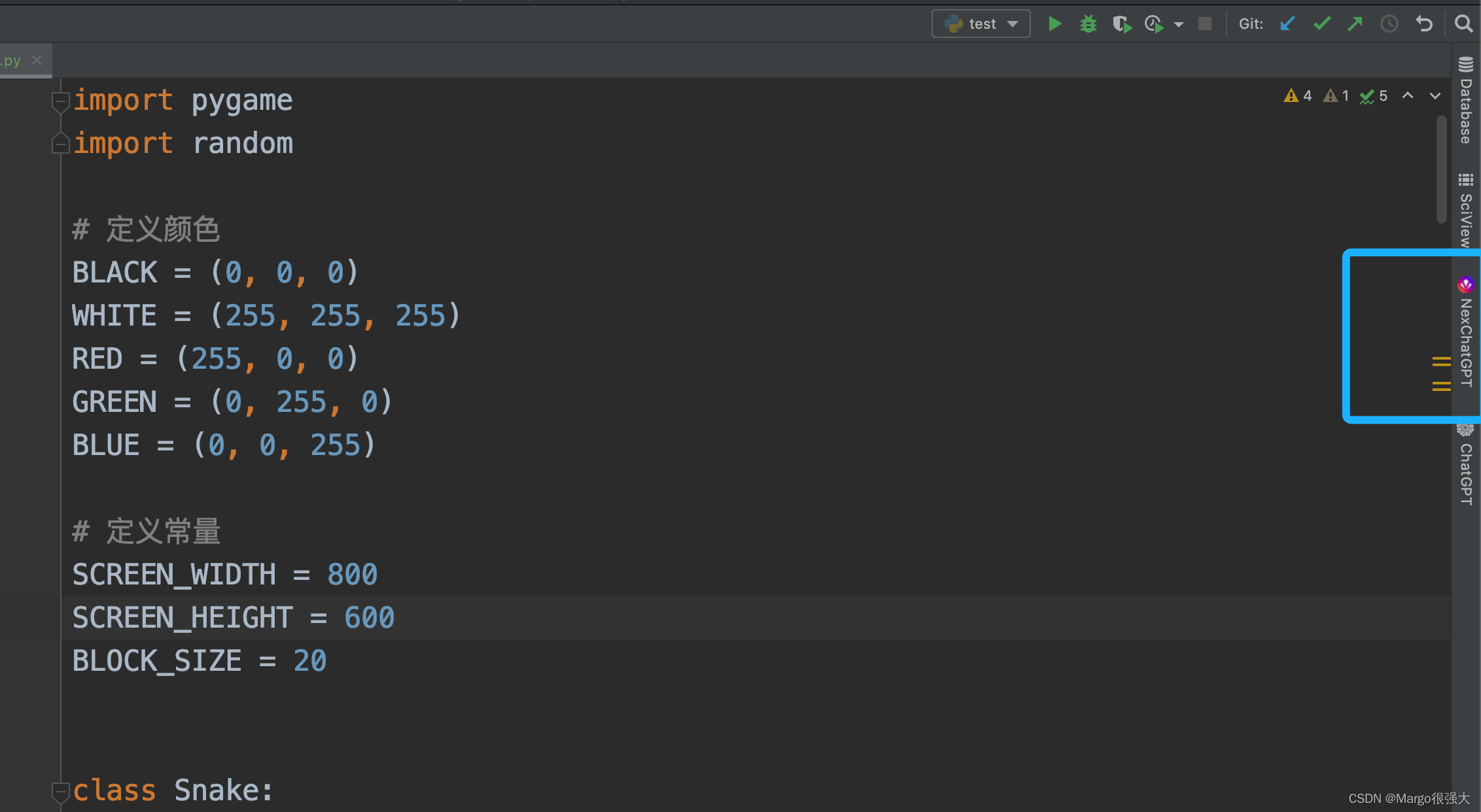Show the 4 warnings indicator

coord(1298,96)
